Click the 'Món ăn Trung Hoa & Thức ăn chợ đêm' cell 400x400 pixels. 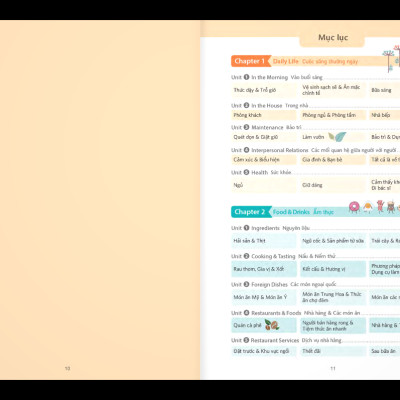(x=333, y=297)
